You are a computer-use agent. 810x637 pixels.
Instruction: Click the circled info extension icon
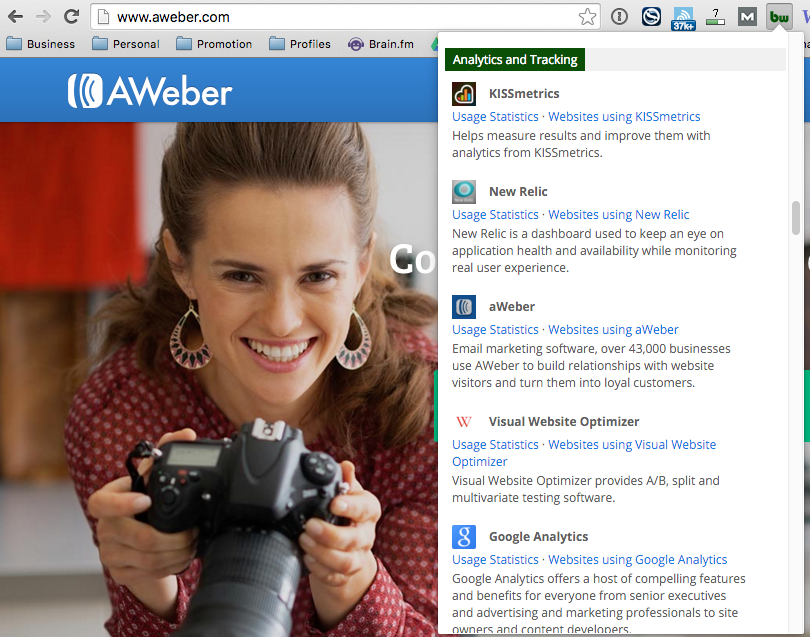pos(619,17)
